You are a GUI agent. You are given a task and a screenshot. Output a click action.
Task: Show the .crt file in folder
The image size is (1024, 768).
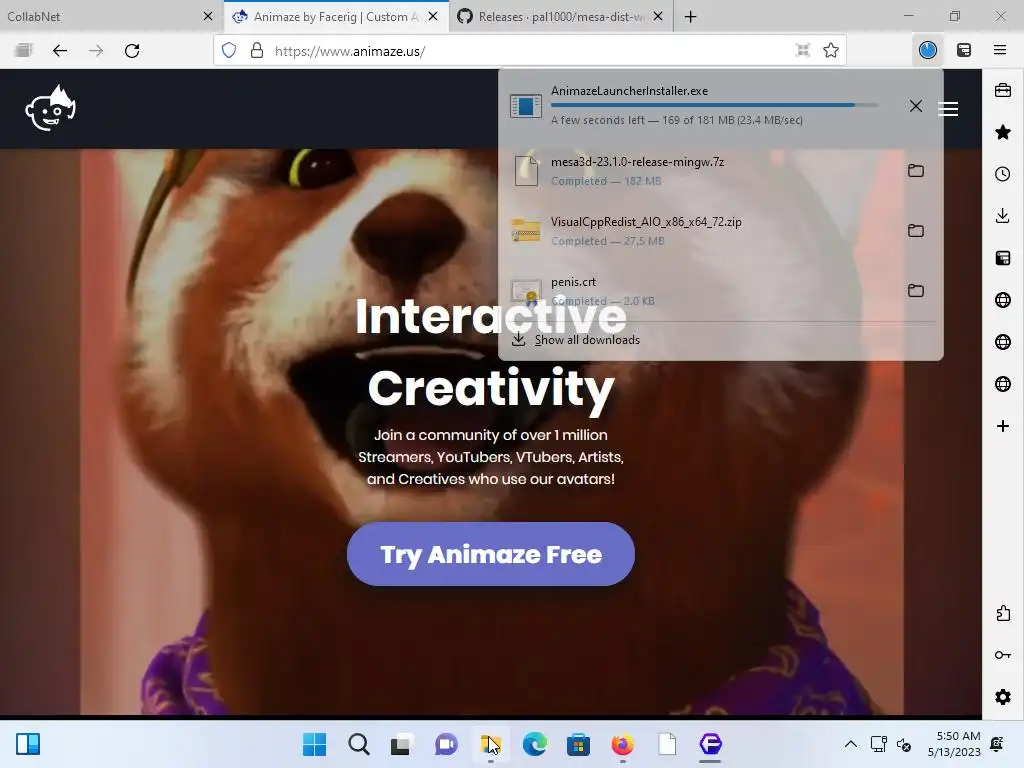pyautogui.click(x=916, y=291)
